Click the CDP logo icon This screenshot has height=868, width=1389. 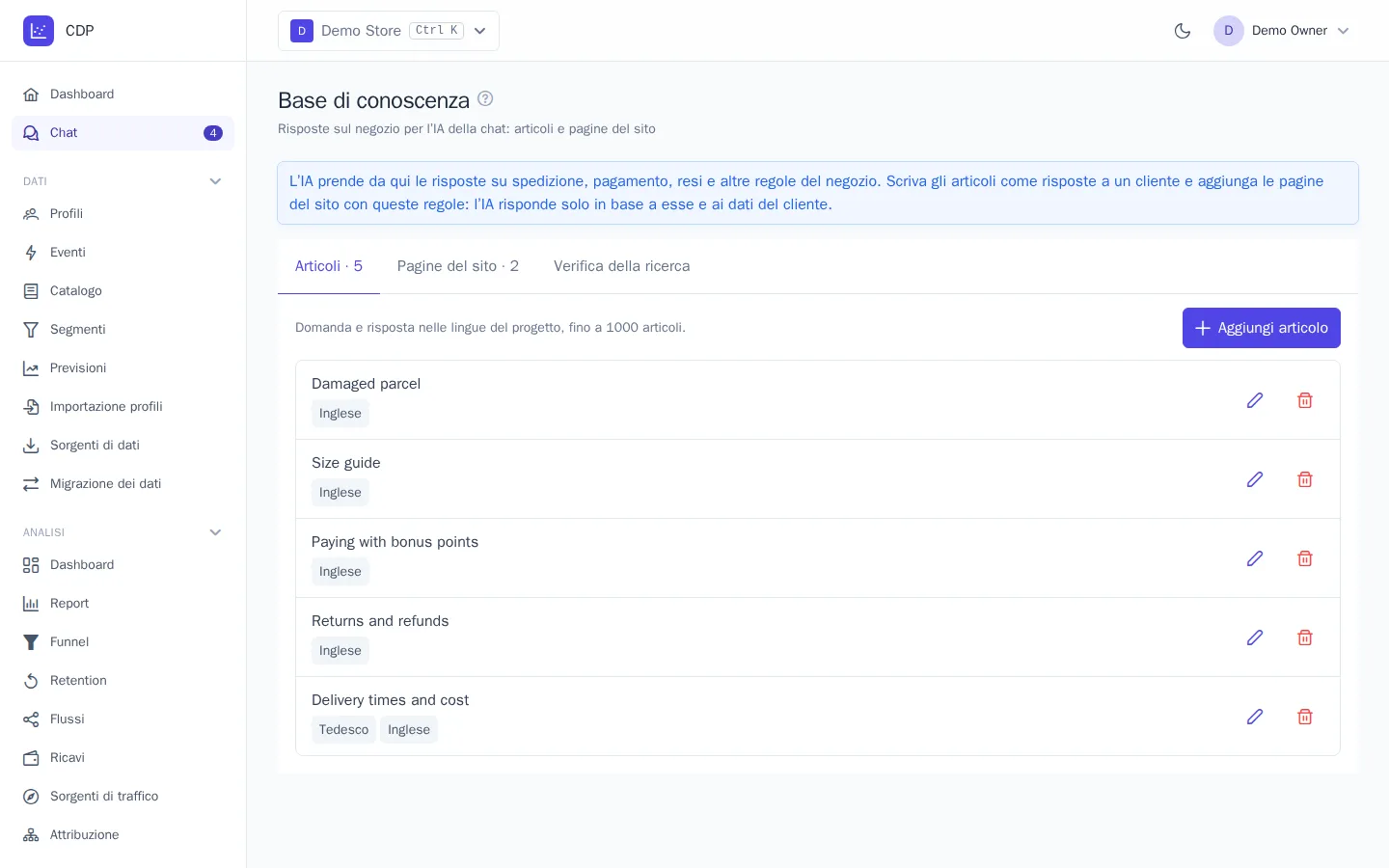coord(39,31)
